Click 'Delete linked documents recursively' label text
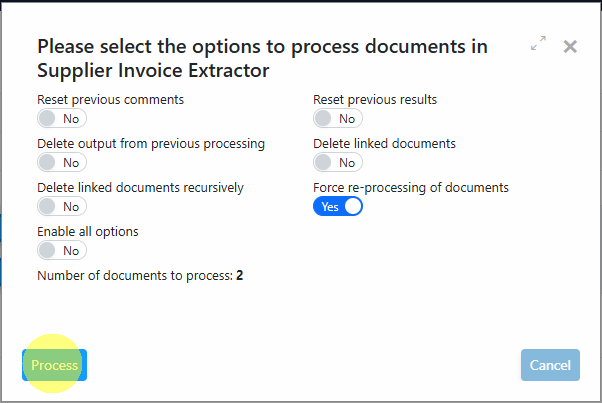602x403 pixels. 141,188
